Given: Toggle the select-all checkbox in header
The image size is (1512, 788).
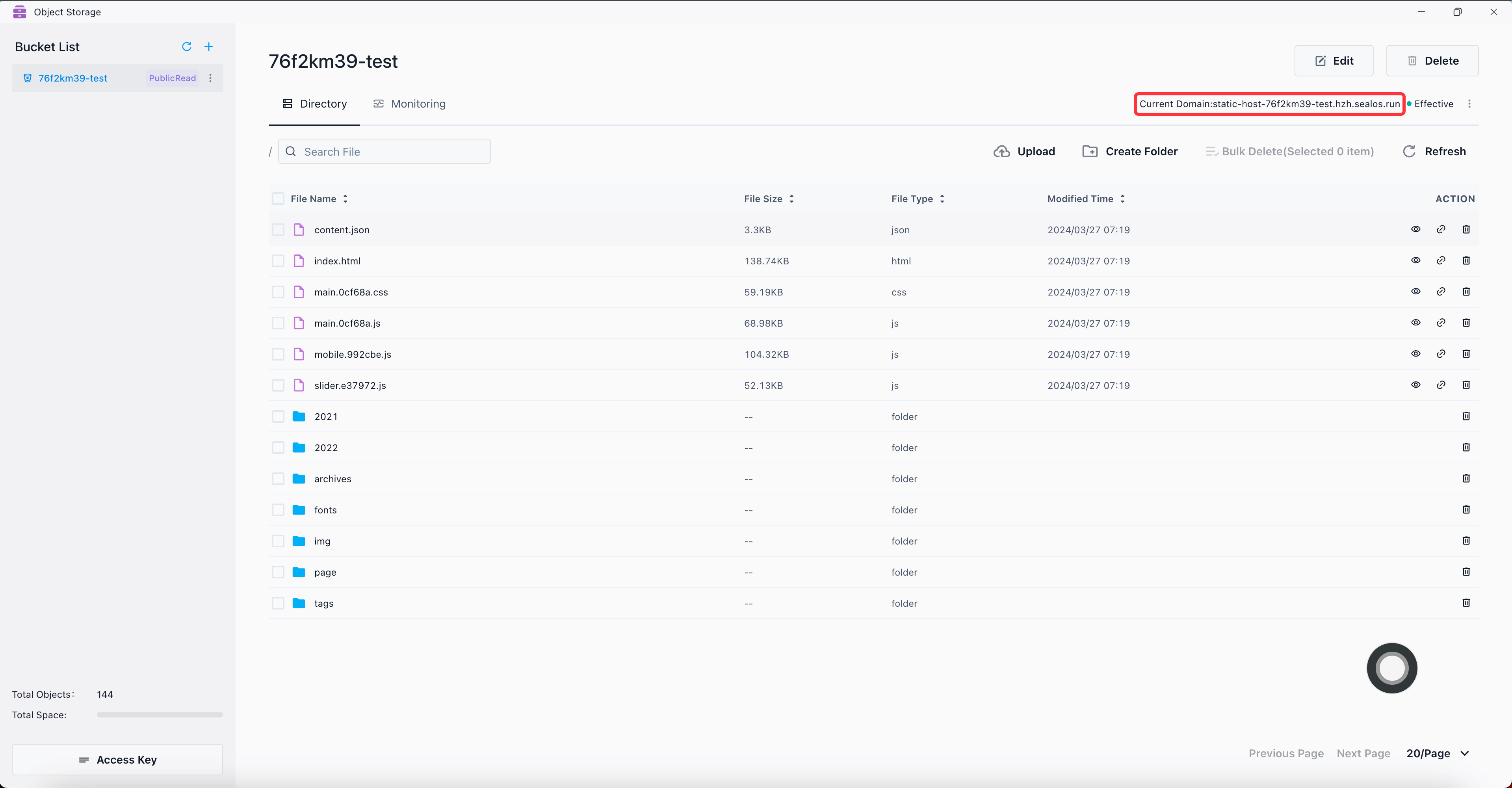Looking at the screenshot, I should click(x=278, y=199).
